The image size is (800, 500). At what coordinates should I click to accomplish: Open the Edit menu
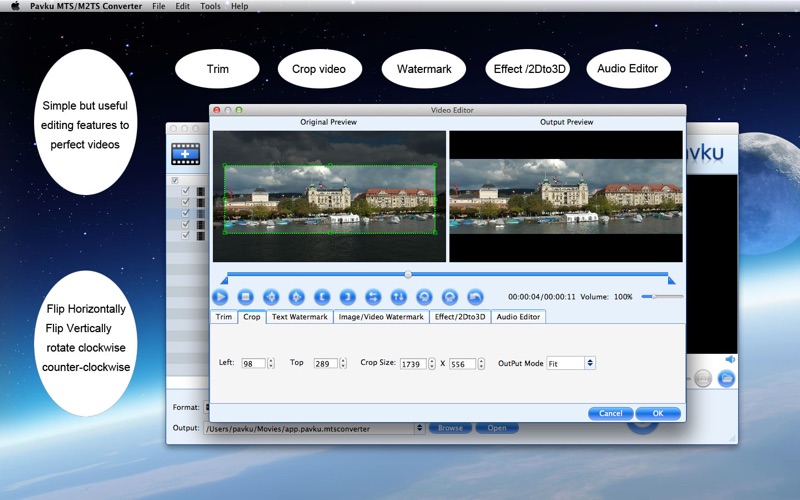(x=182, y=6)
